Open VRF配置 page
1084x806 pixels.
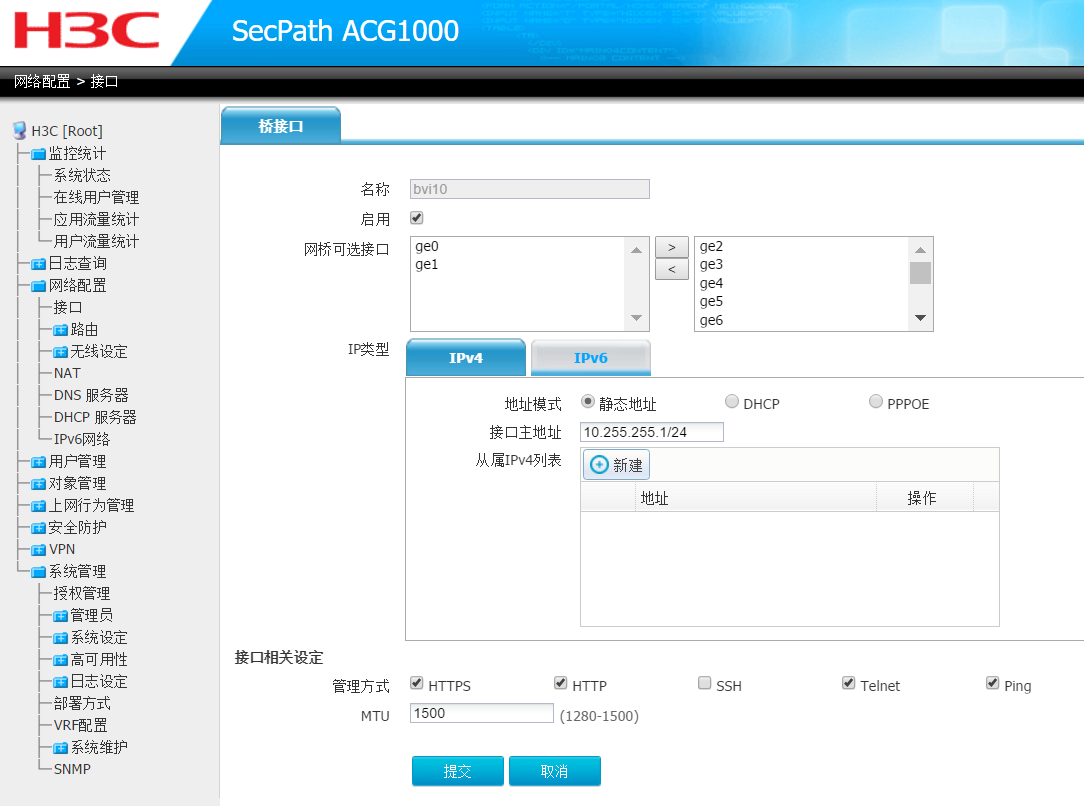(80, 726)
